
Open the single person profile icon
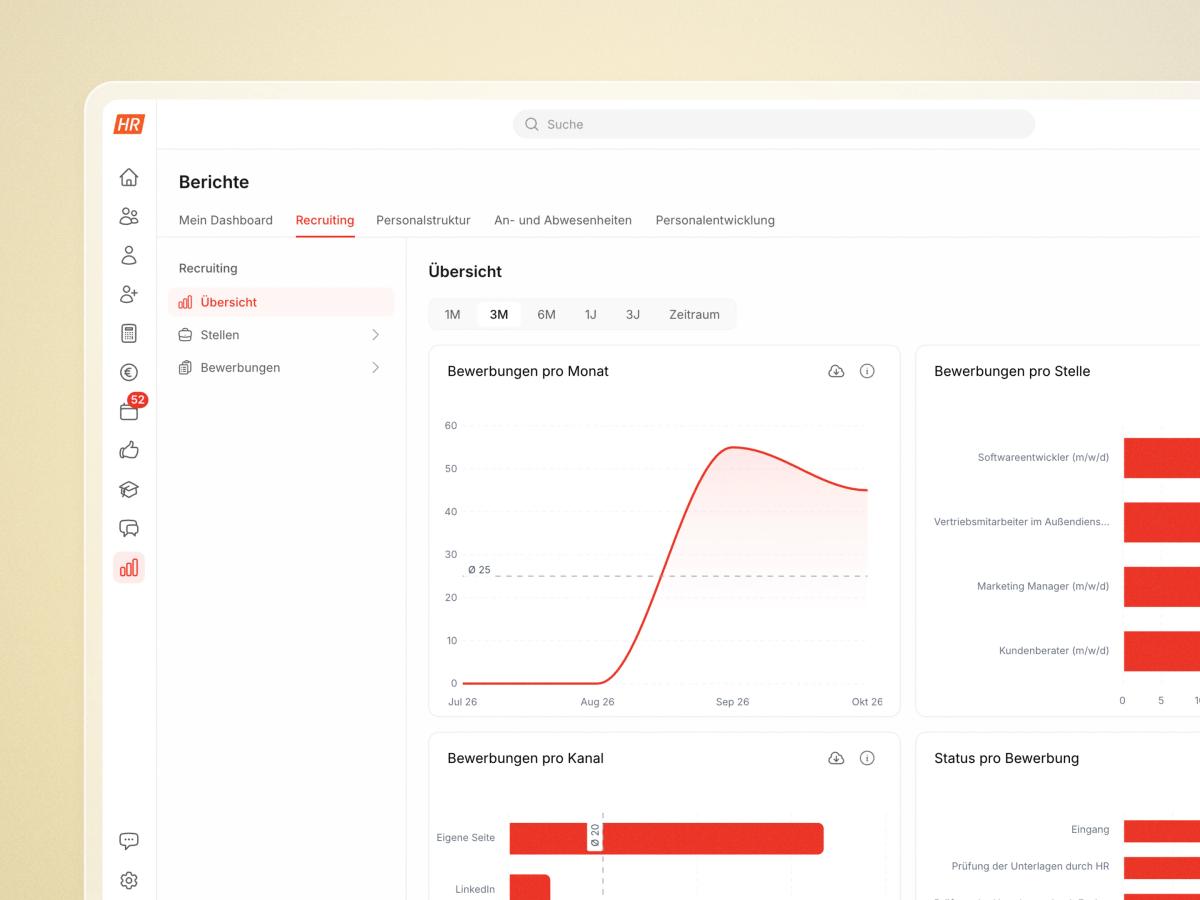[x=129, y=255]
